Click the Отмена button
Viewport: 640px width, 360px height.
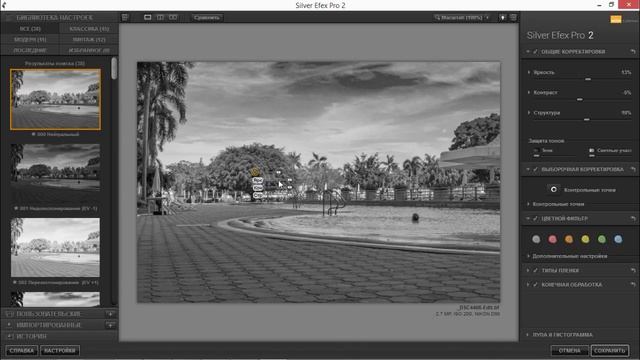(x=569, y=350)
